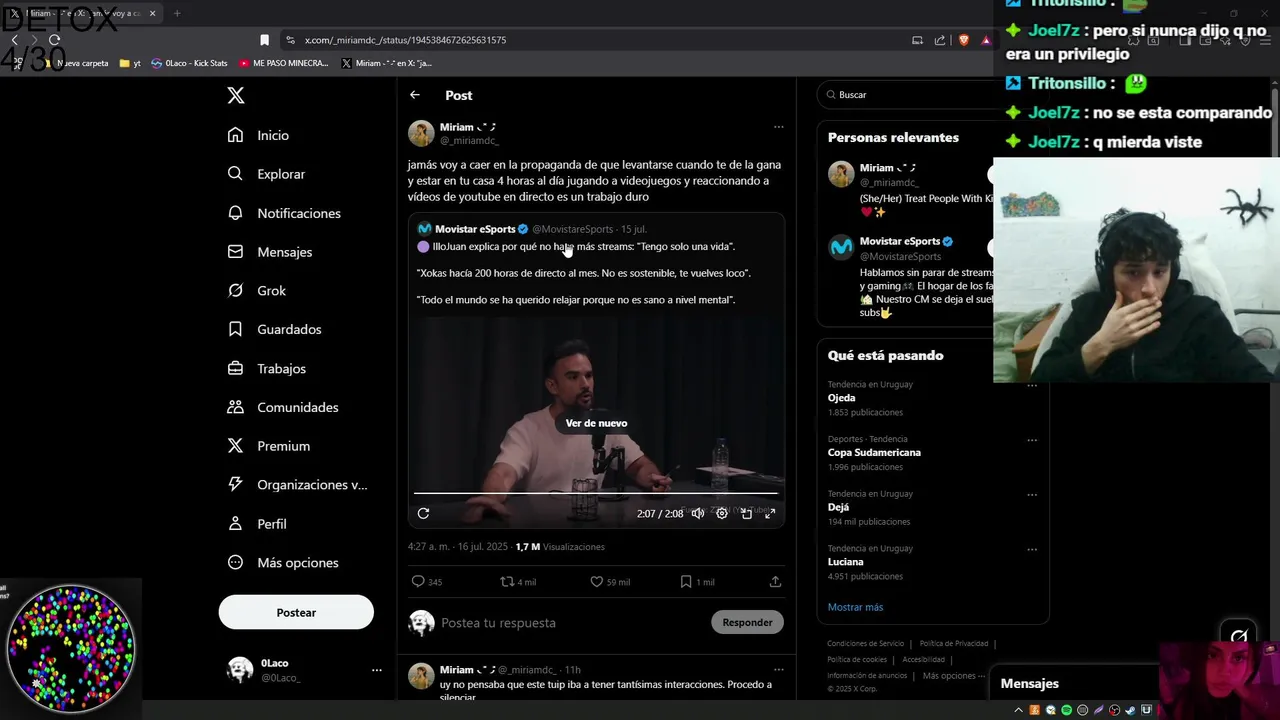Open a new browser tab with plus
Image resolution: width=1280 pixels, height=720 pixels.
coord(177,14)
